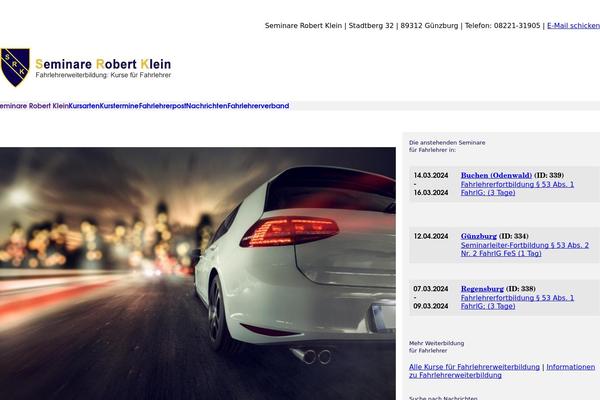The height and width of the screenshot is (400, 600).
Task: Click the white car hero image
Action: click(x=198, y=274)
